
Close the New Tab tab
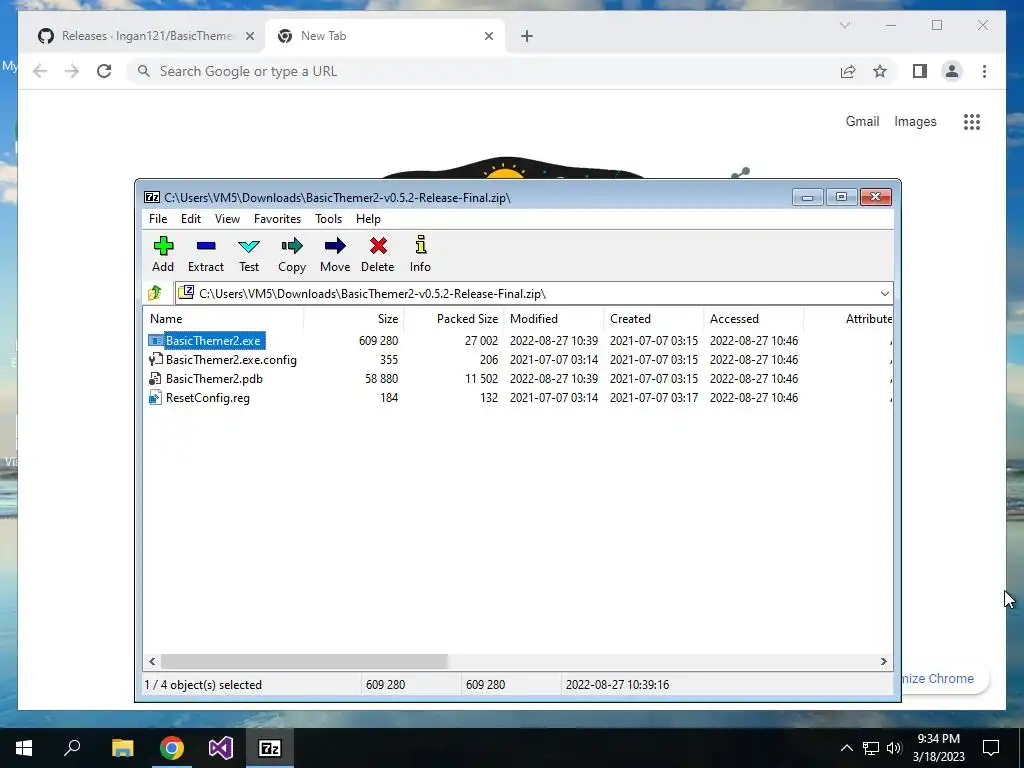[489, 36]
